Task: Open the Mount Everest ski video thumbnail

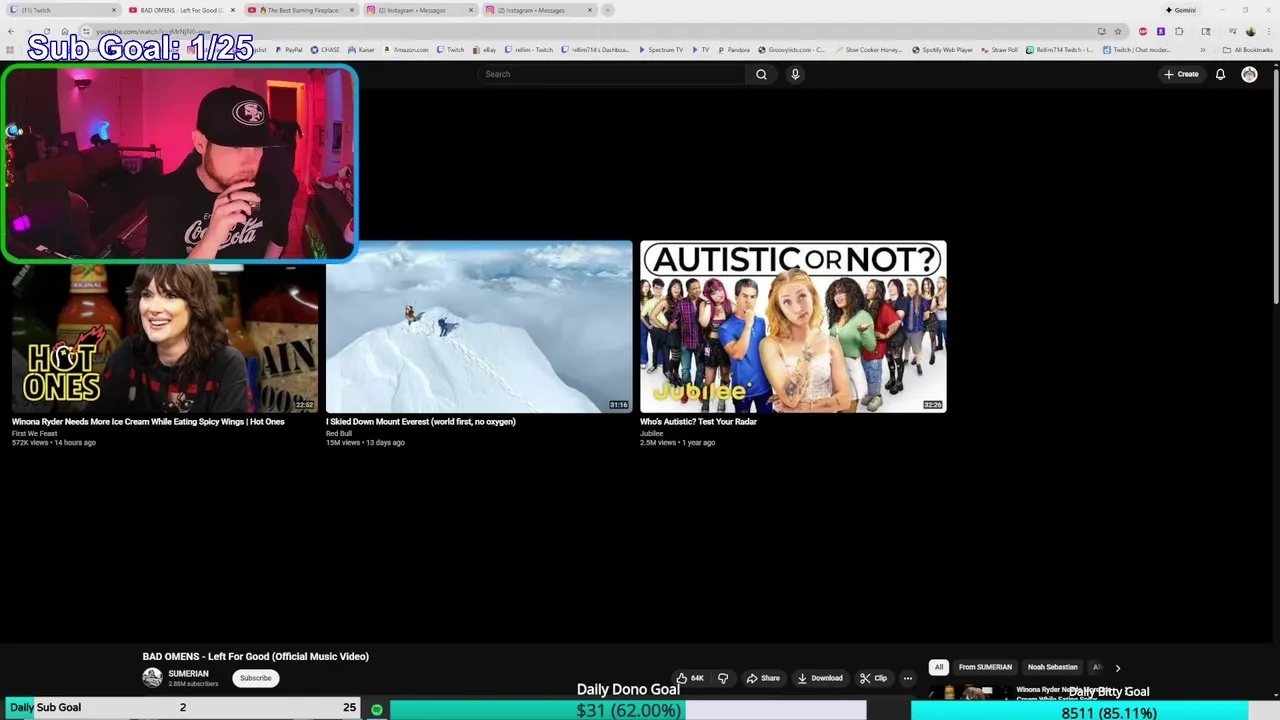Action: [479, 327]
